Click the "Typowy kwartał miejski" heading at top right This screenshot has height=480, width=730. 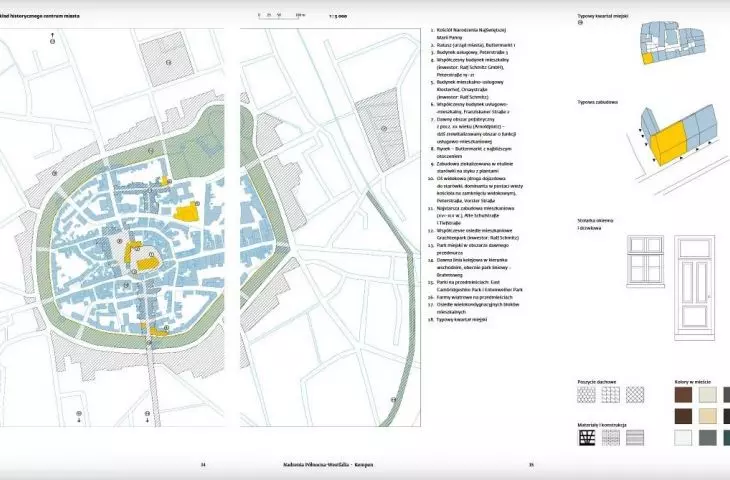click(602, 16)
